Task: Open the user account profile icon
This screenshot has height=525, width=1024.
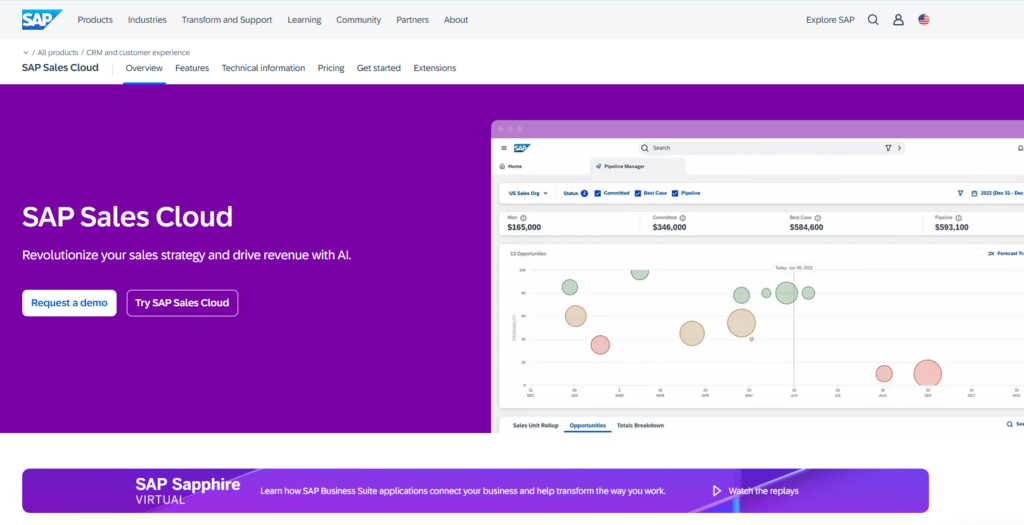Action: [898, 20]
